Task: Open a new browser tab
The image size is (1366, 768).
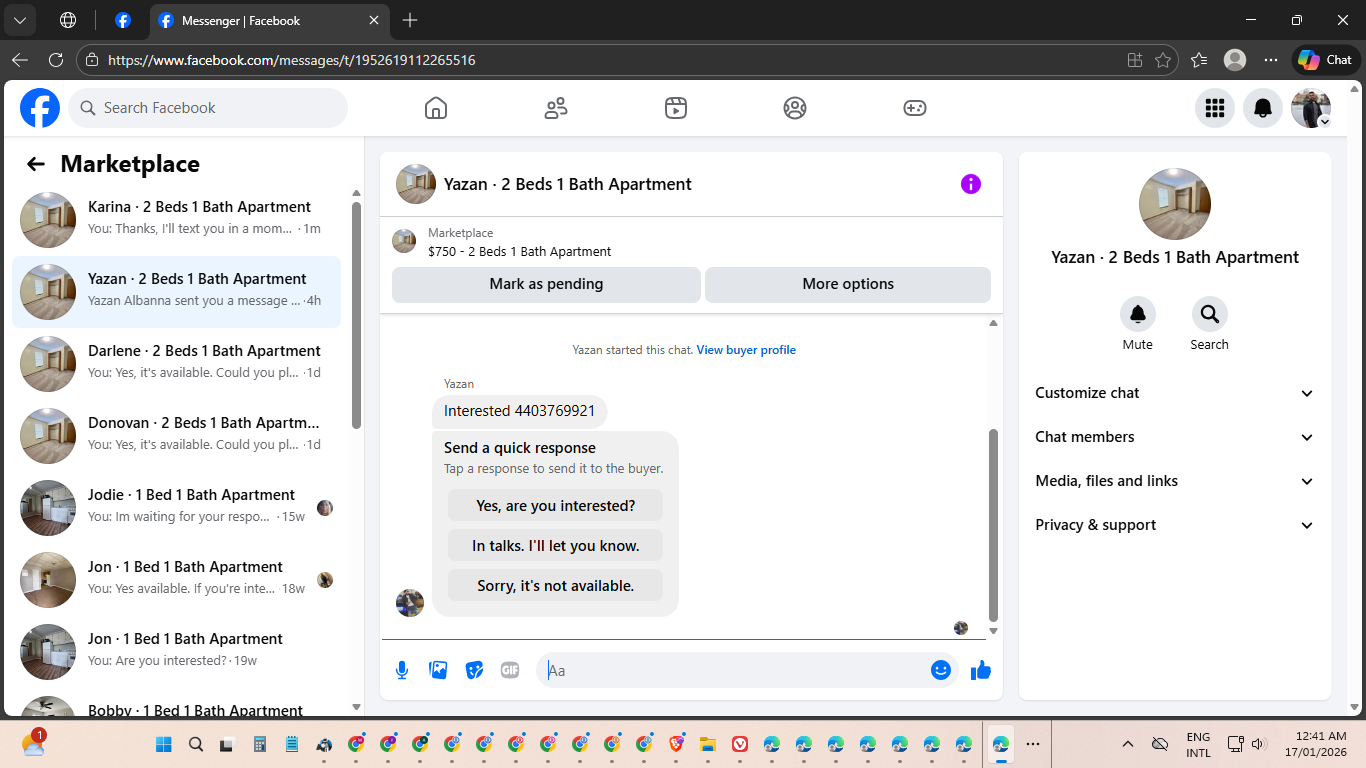Action: 410,20
